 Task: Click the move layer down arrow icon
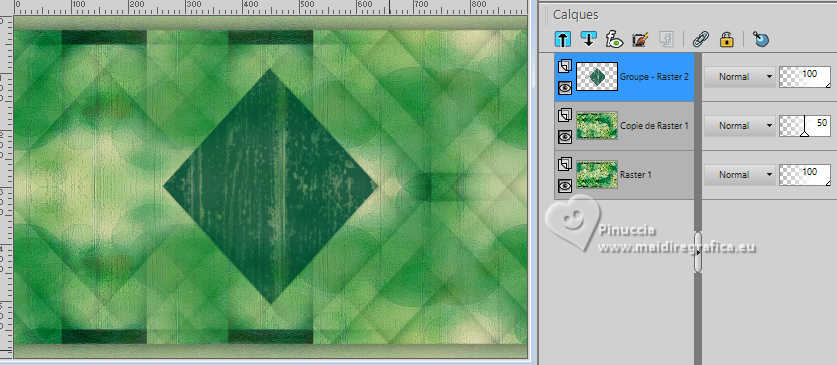[588, 39]
